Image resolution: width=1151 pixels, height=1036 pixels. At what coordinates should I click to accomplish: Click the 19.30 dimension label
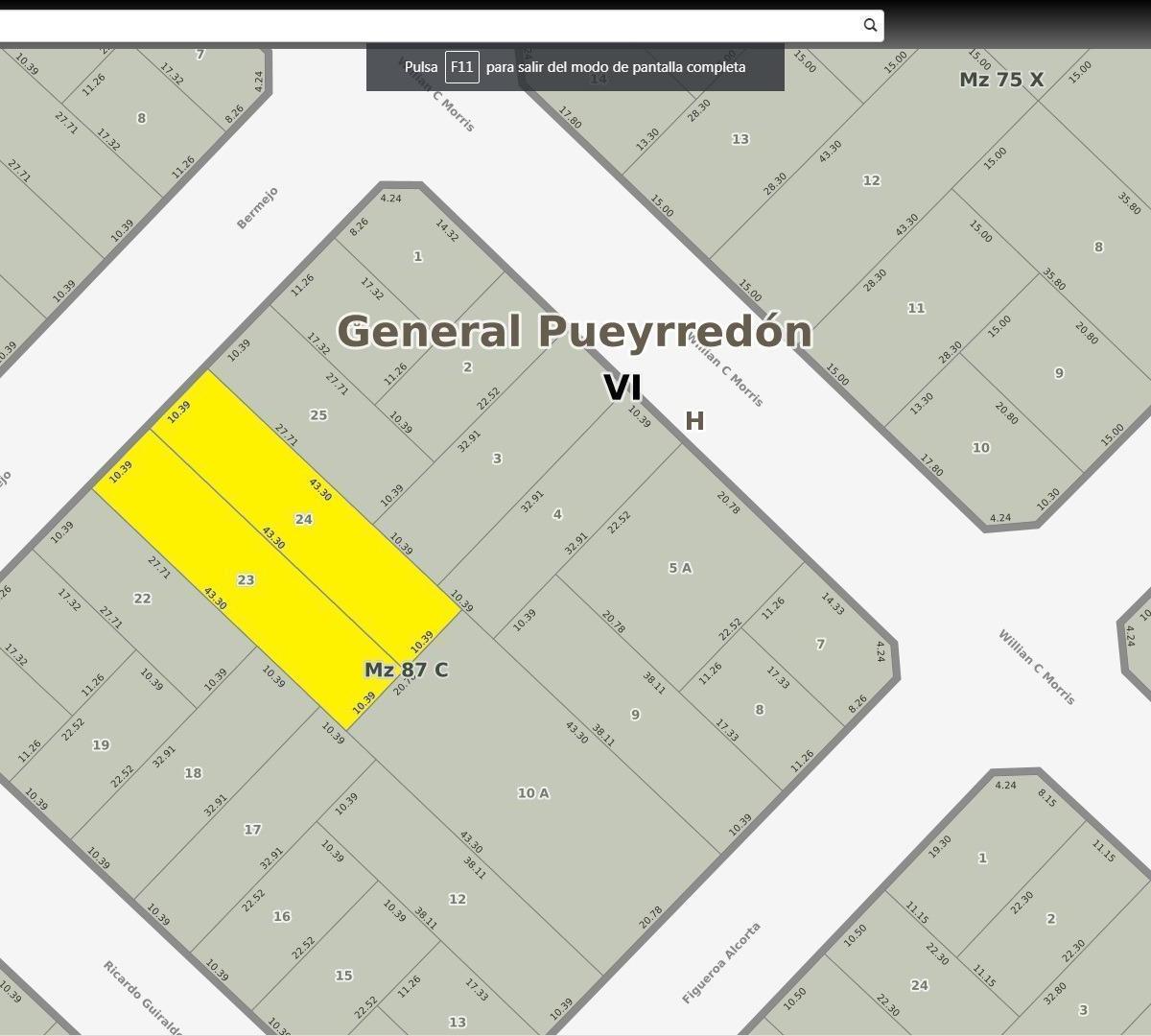[x=940, y=846]
